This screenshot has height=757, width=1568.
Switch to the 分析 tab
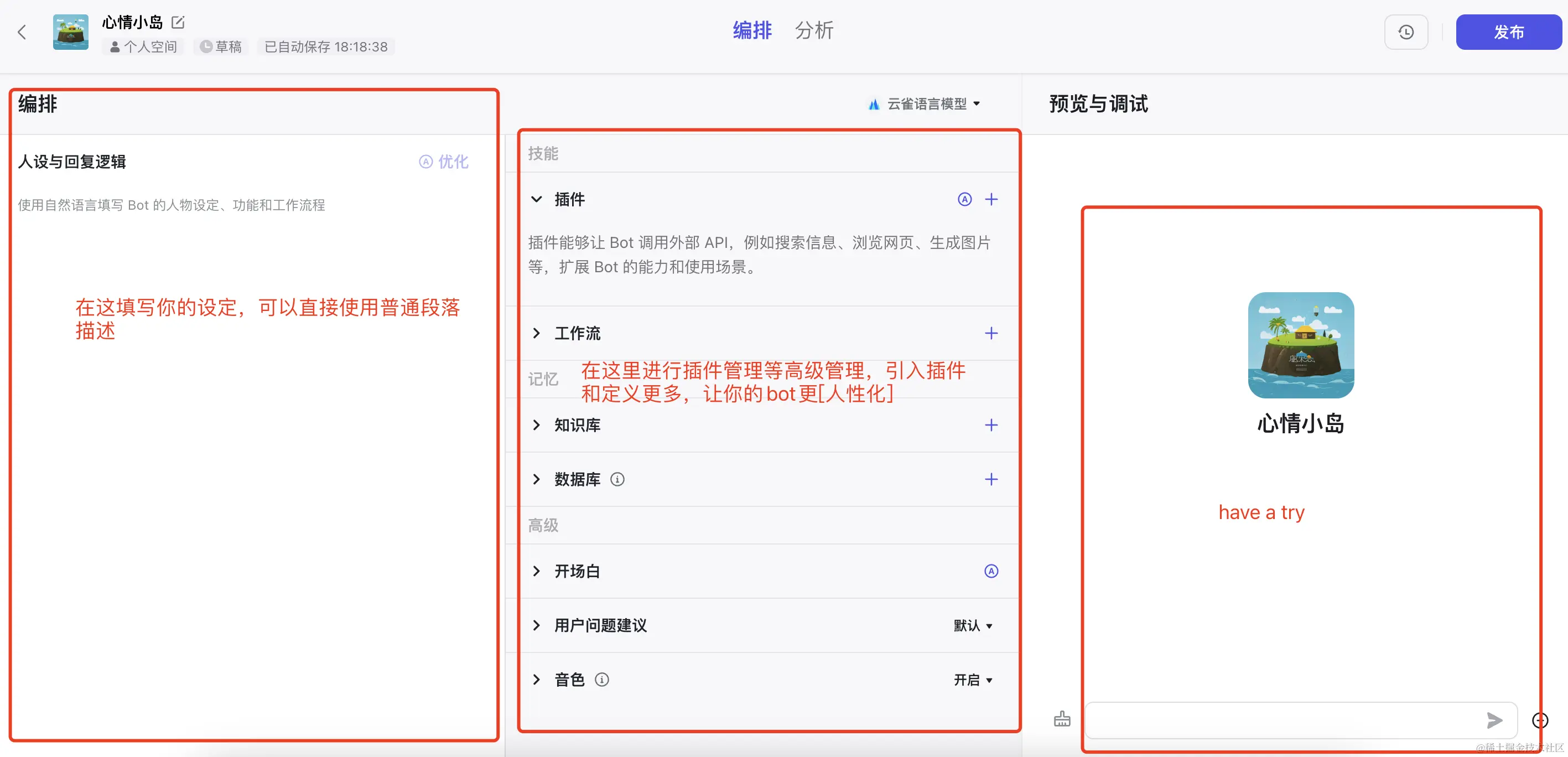(814, 30)
